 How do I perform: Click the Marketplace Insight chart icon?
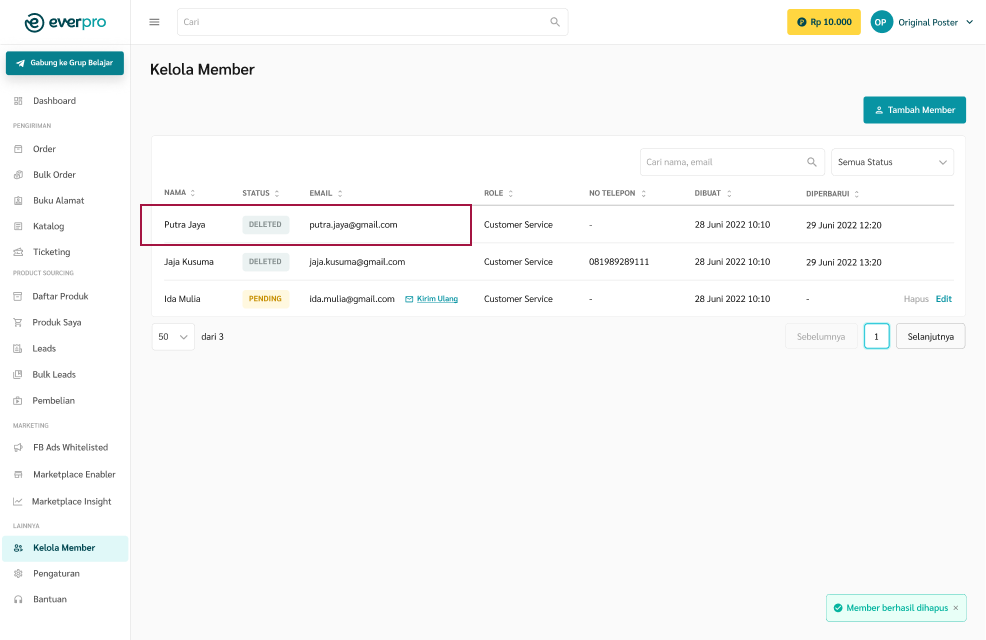[x=18, y=502]
